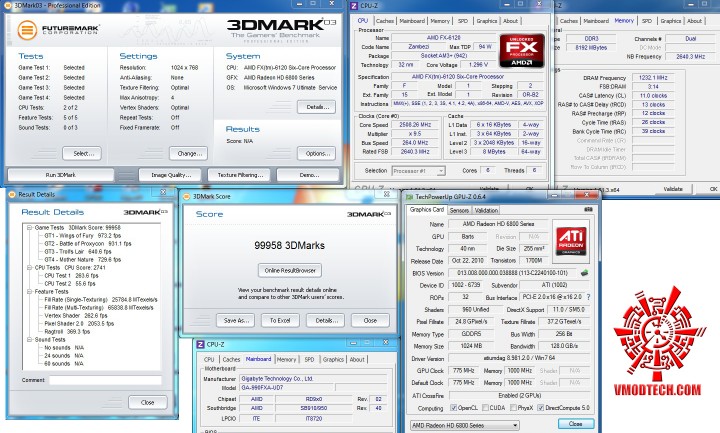Click the System Details button in 3DMark03

316,107
